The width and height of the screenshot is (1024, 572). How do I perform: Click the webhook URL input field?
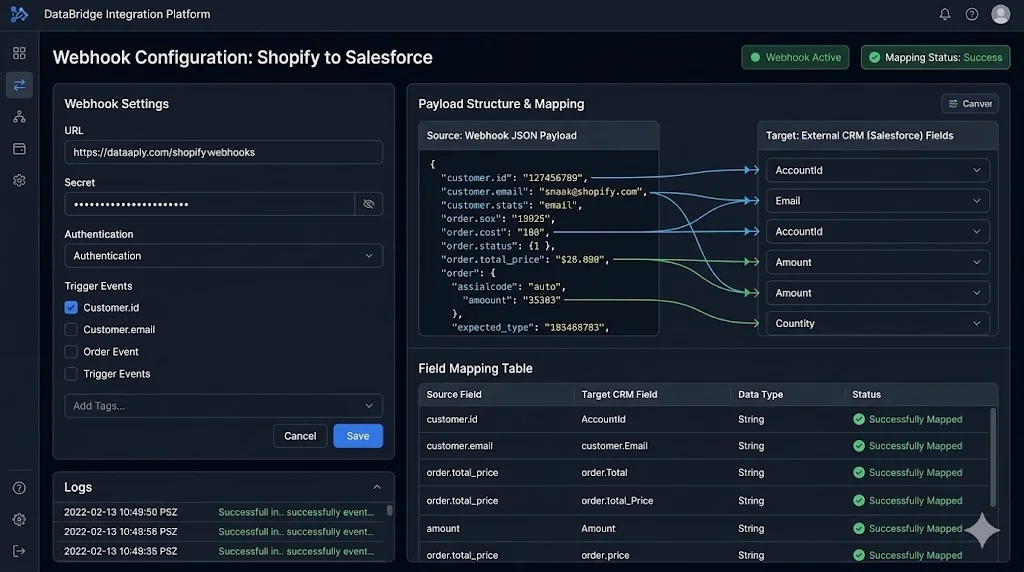(223, 152)
